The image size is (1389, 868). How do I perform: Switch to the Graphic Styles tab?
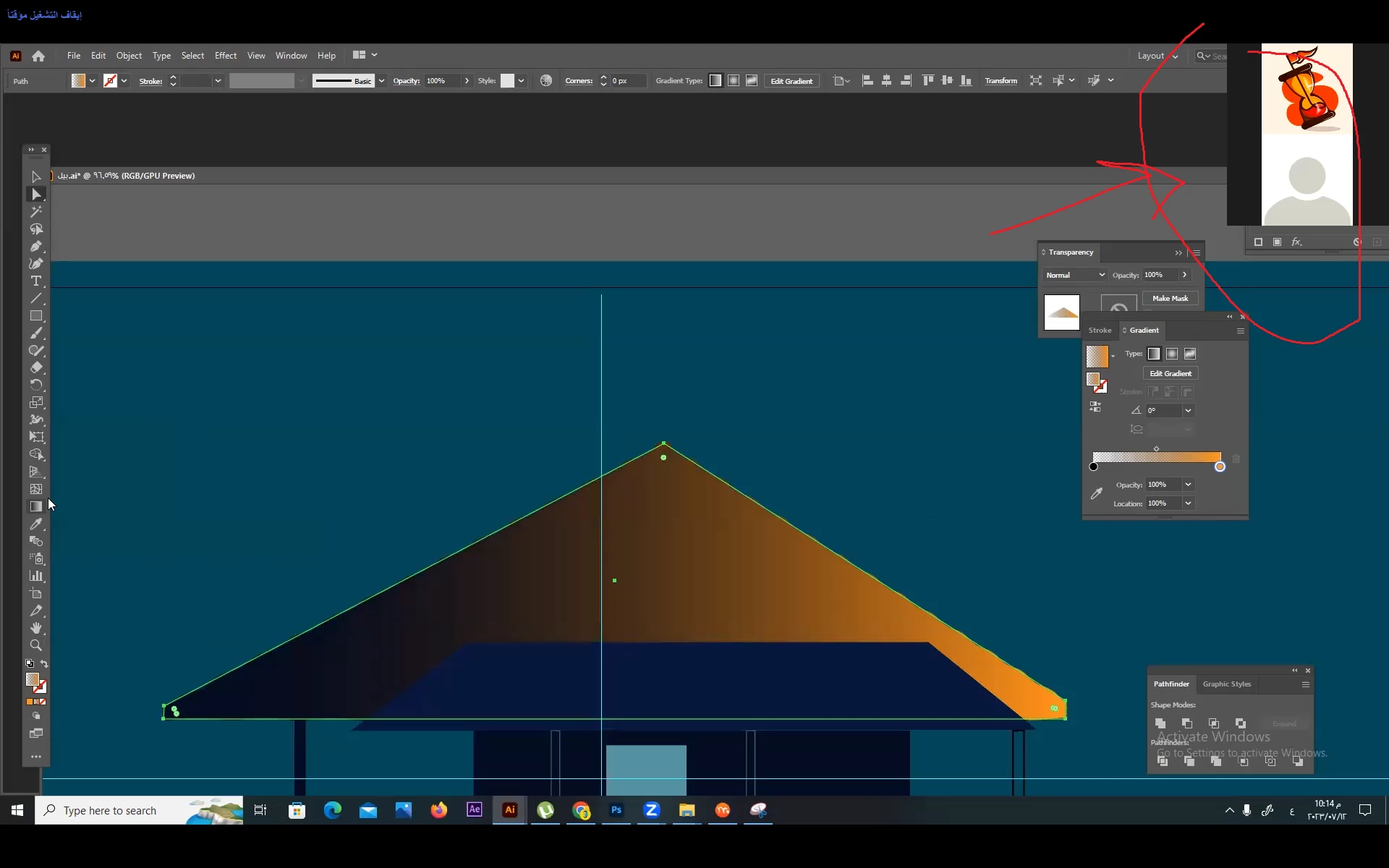pos(1226,684)
